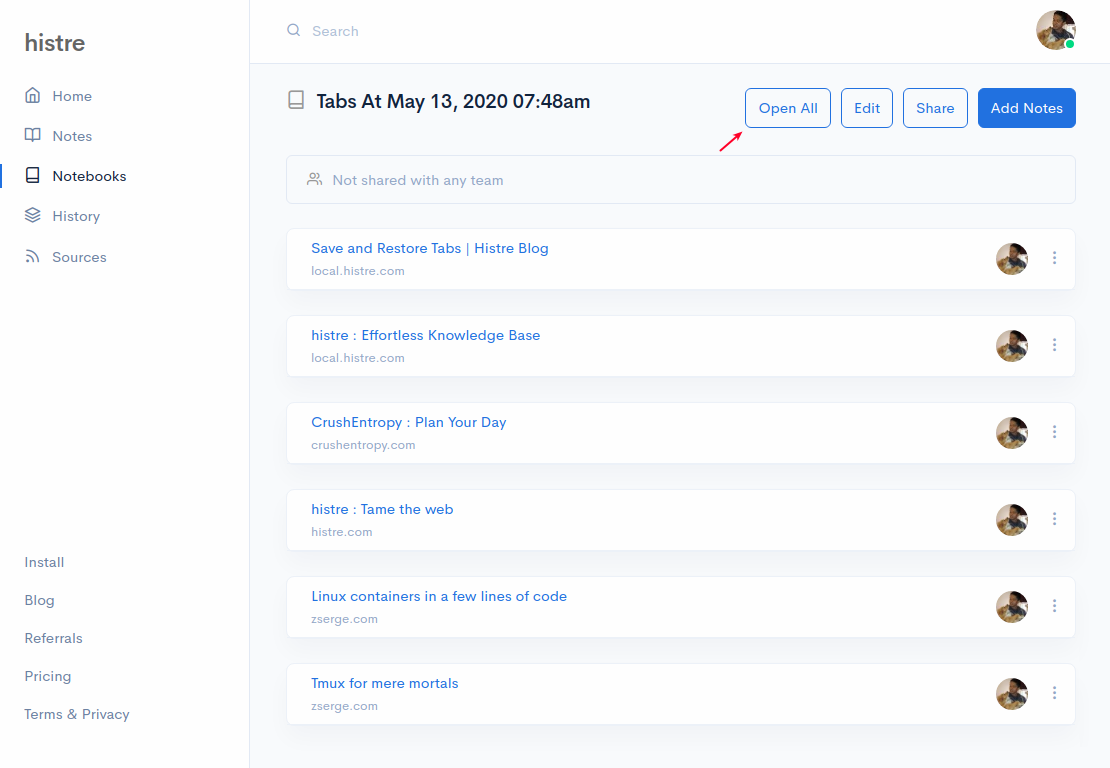
Task: Click local.histre.com under Save and Restore Tabs
Action: point(357,271)
